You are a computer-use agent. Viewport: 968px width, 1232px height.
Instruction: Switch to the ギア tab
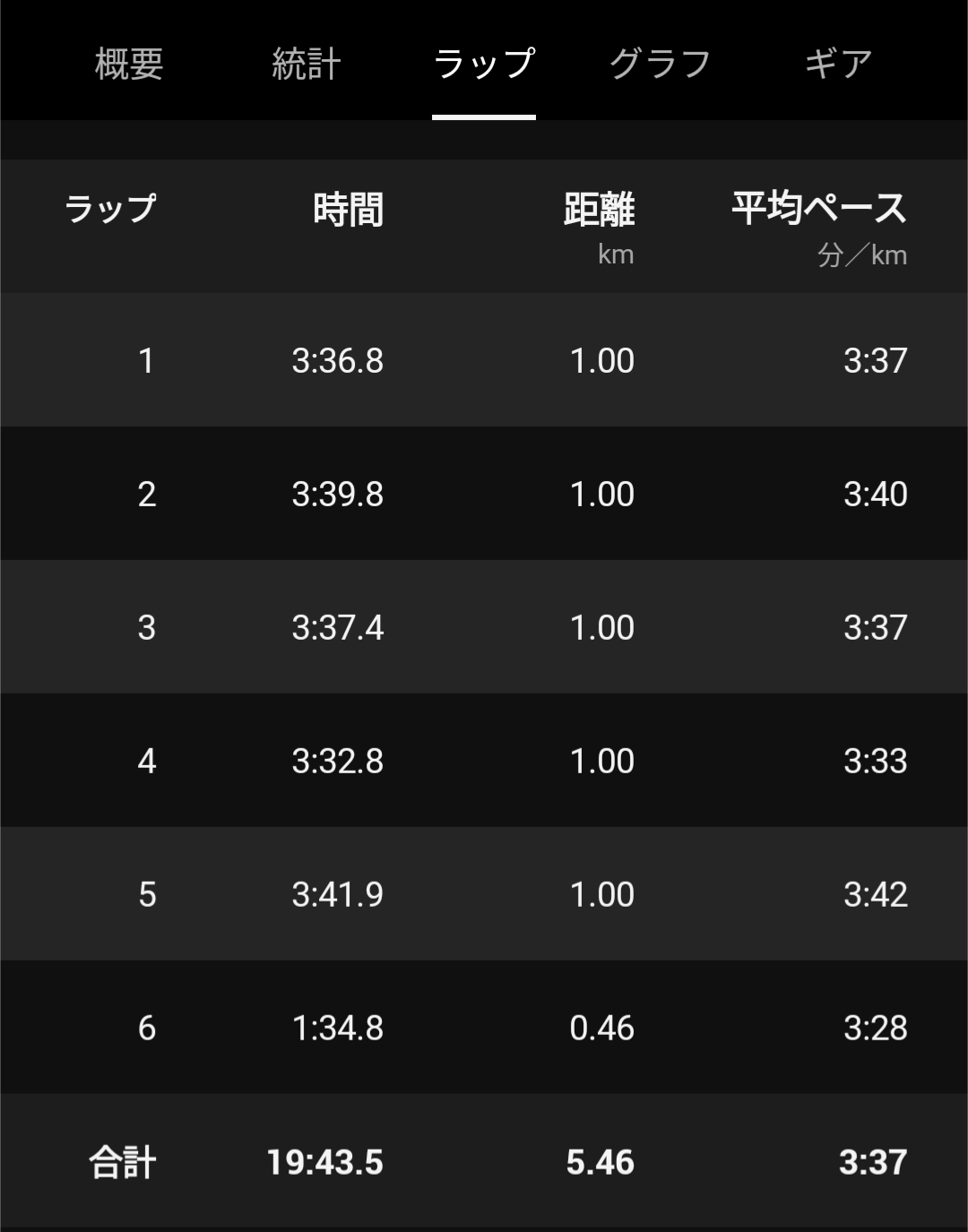point(838,64)
